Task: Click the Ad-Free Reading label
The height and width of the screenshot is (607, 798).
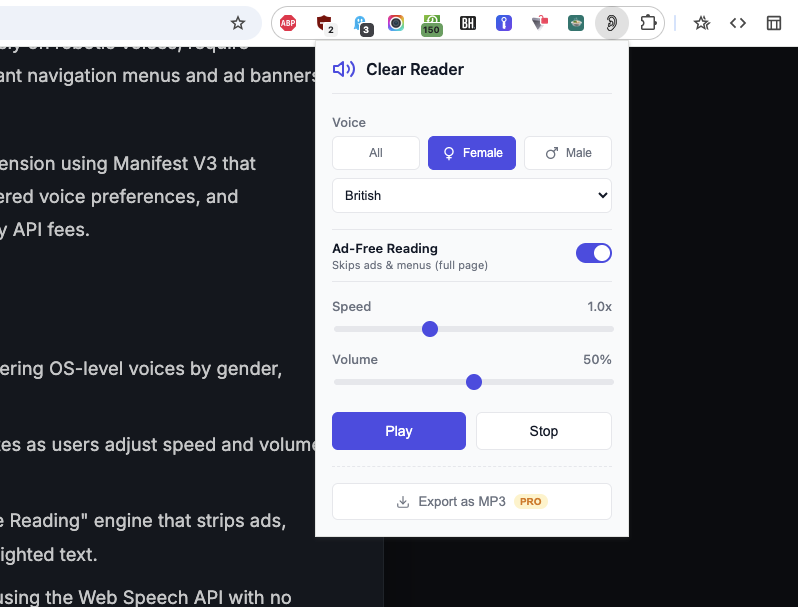Action: 385,249
